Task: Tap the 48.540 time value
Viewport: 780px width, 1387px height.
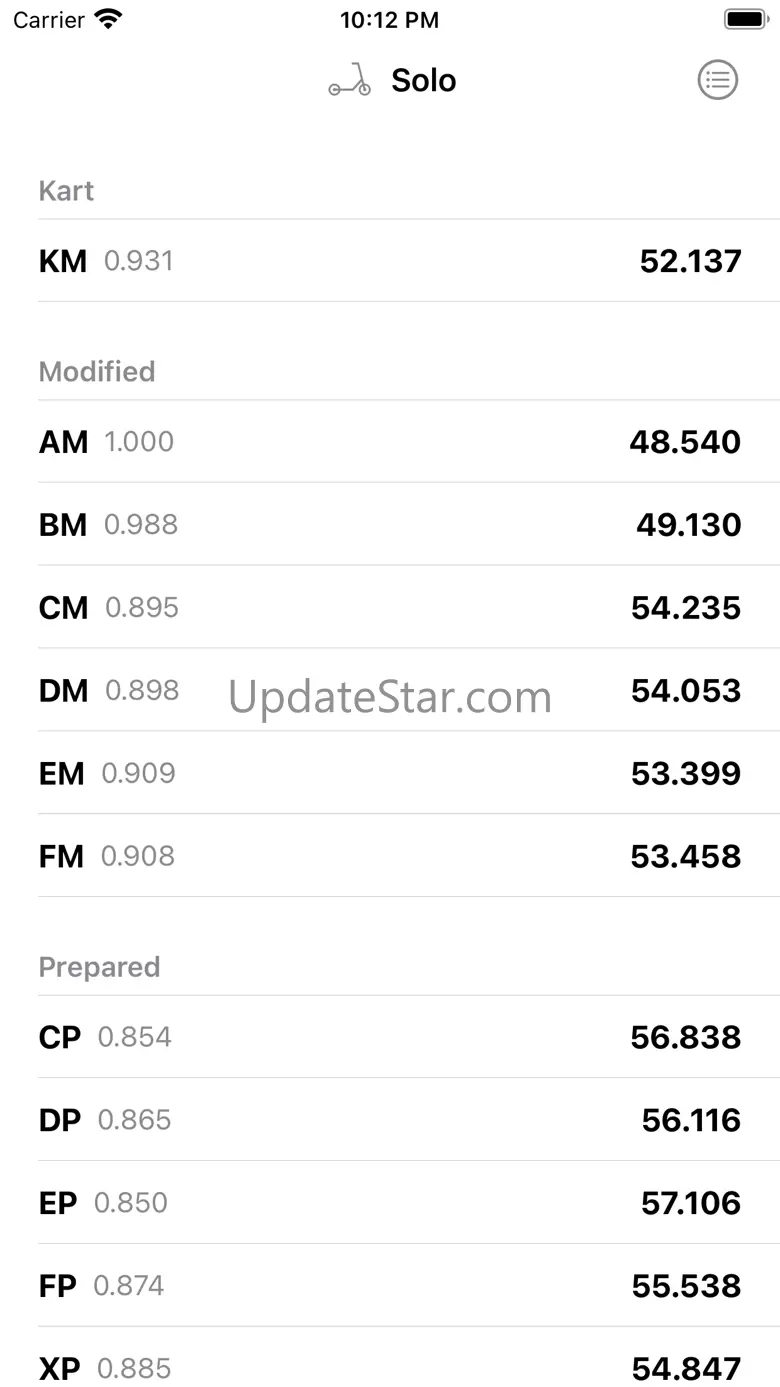Action: (x=685, y=442)
